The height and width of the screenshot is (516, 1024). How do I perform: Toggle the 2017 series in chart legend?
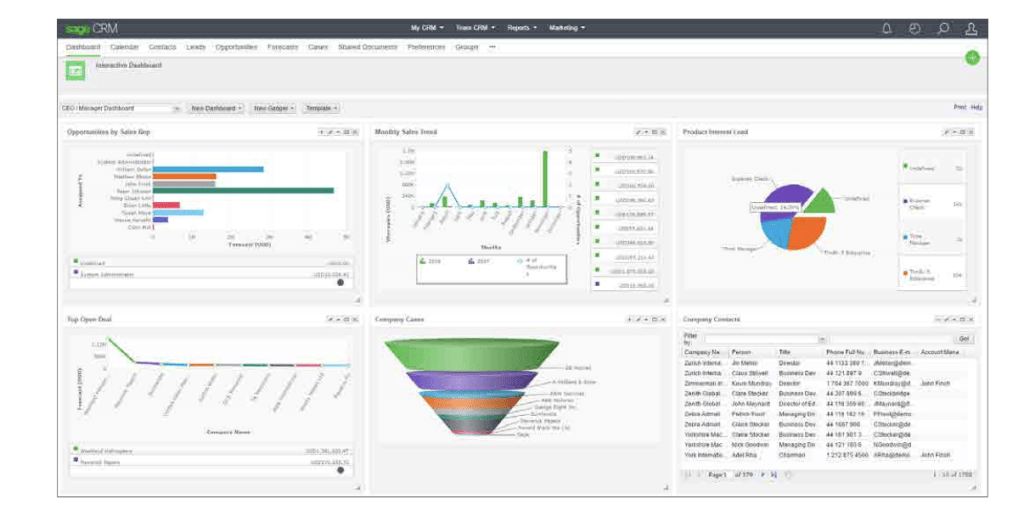click(x=481, y=260)
